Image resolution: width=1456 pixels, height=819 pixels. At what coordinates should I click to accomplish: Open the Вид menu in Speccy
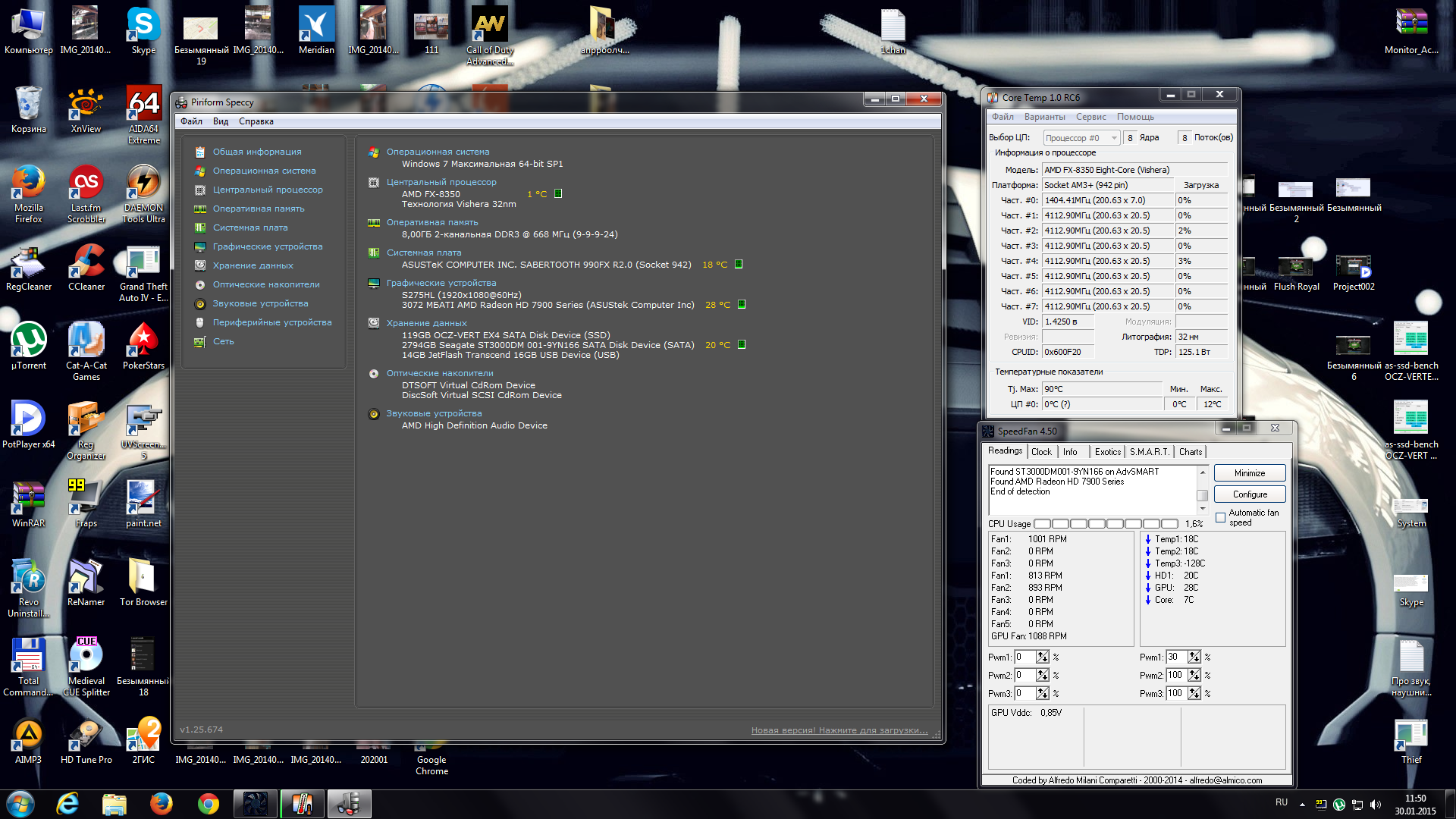(x=221, y=121)
